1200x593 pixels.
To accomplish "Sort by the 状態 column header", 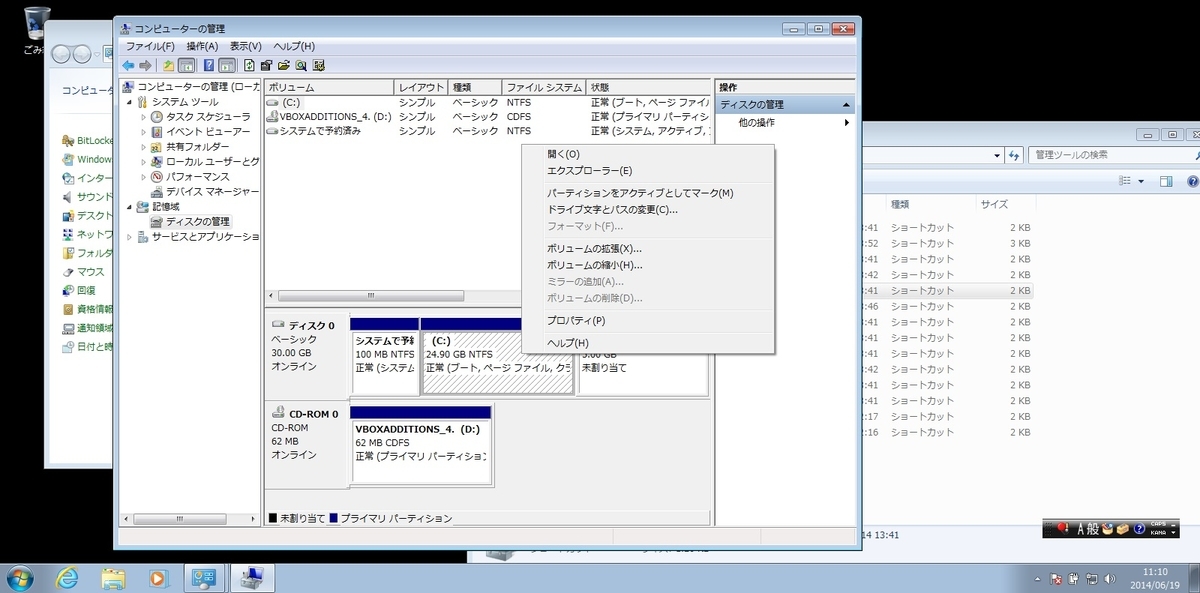I will tap(648, 87).
